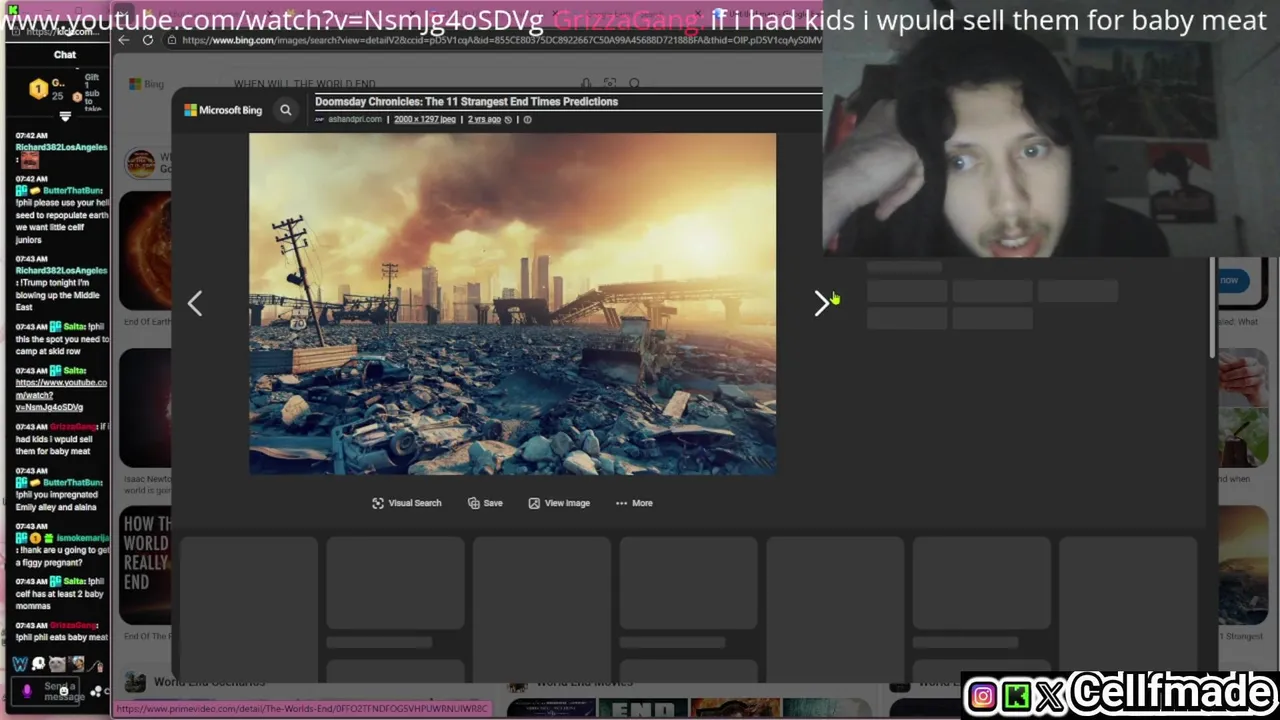Click the apocalyptic city main image
Viewport: 1280px width, 720px height.
[x=512, y=303]
